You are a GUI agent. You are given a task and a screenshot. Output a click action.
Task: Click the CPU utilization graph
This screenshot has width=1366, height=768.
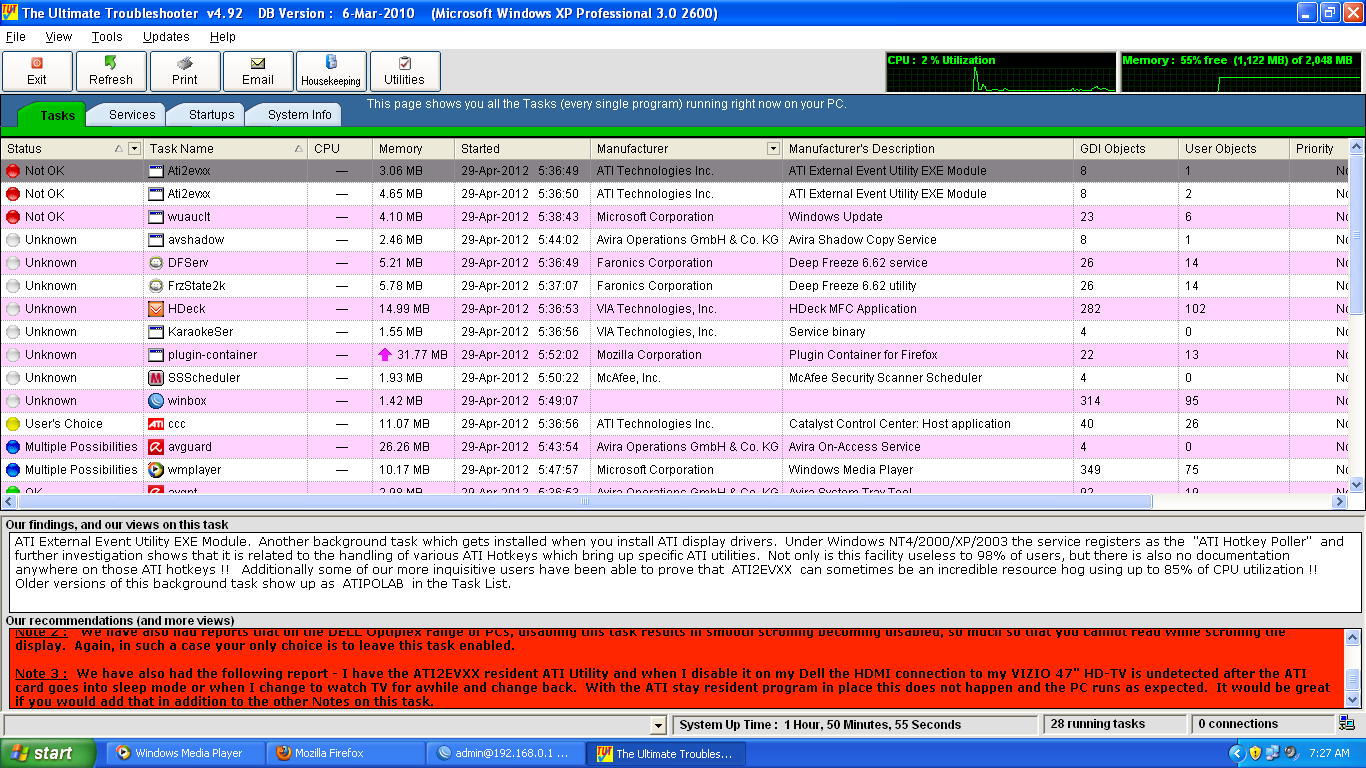tap(1001, 73)
